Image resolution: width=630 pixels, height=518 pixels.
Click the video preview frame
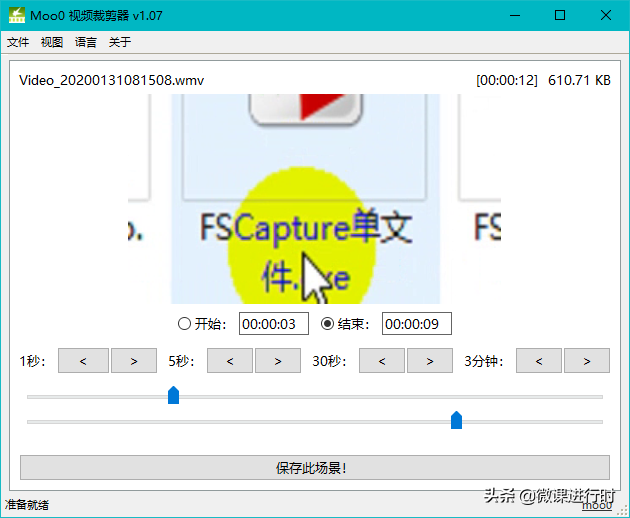click(x=315, y=199)
